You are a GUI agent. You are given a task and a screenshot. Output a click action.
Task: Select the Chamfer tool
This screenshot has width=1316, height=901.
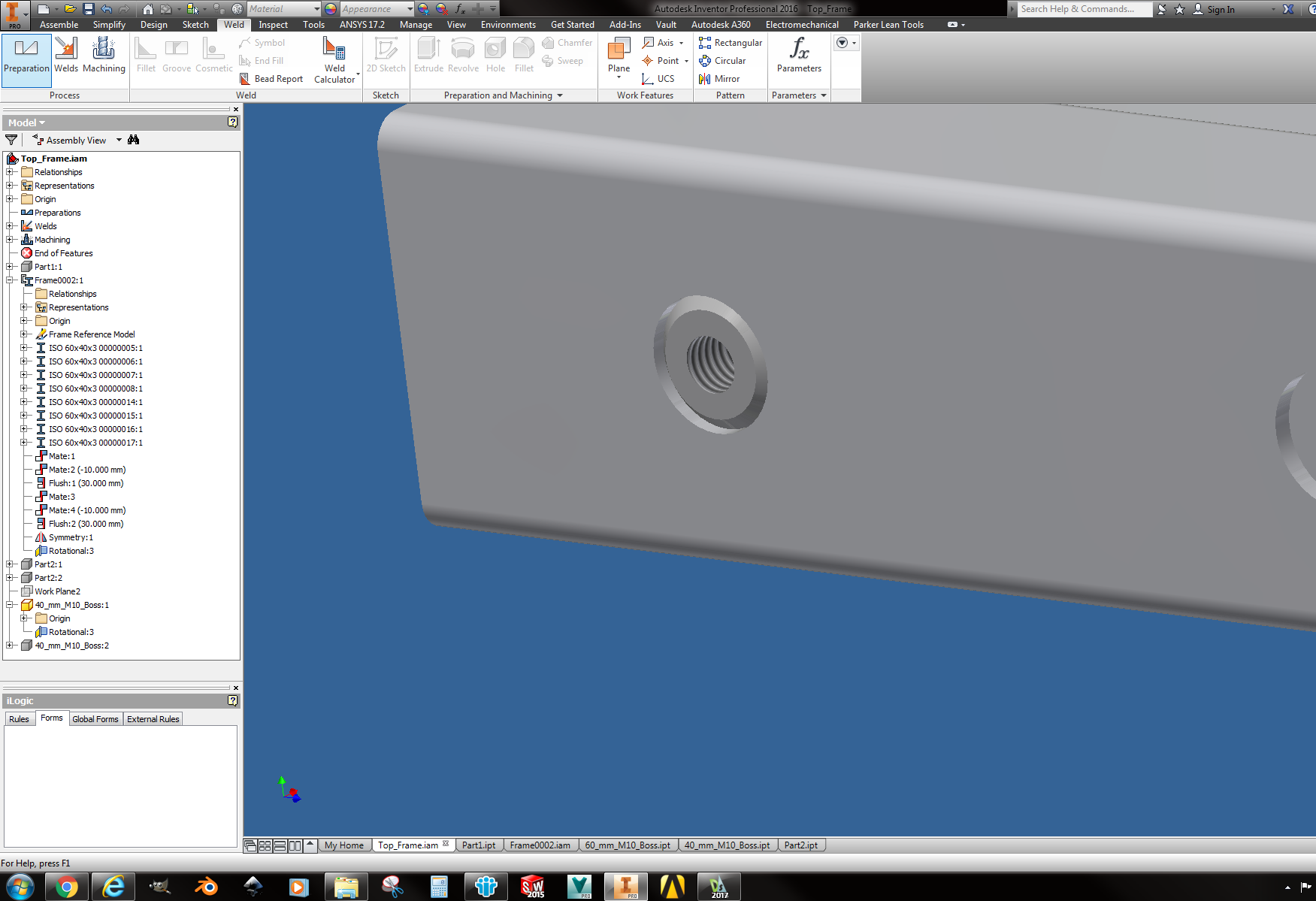pos(567,42)
